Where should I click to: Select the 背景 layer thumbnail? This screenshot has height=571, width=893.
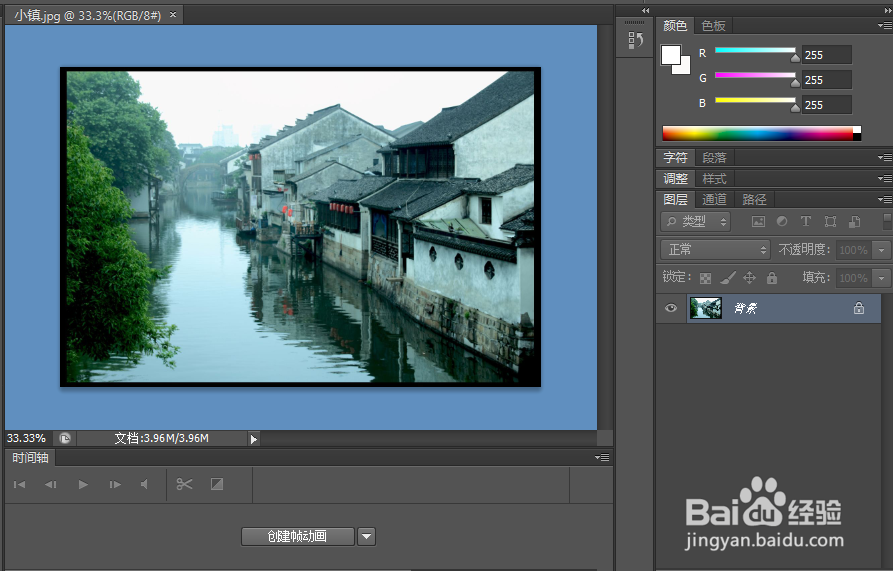pyautogui.click(x=706, y=308)
